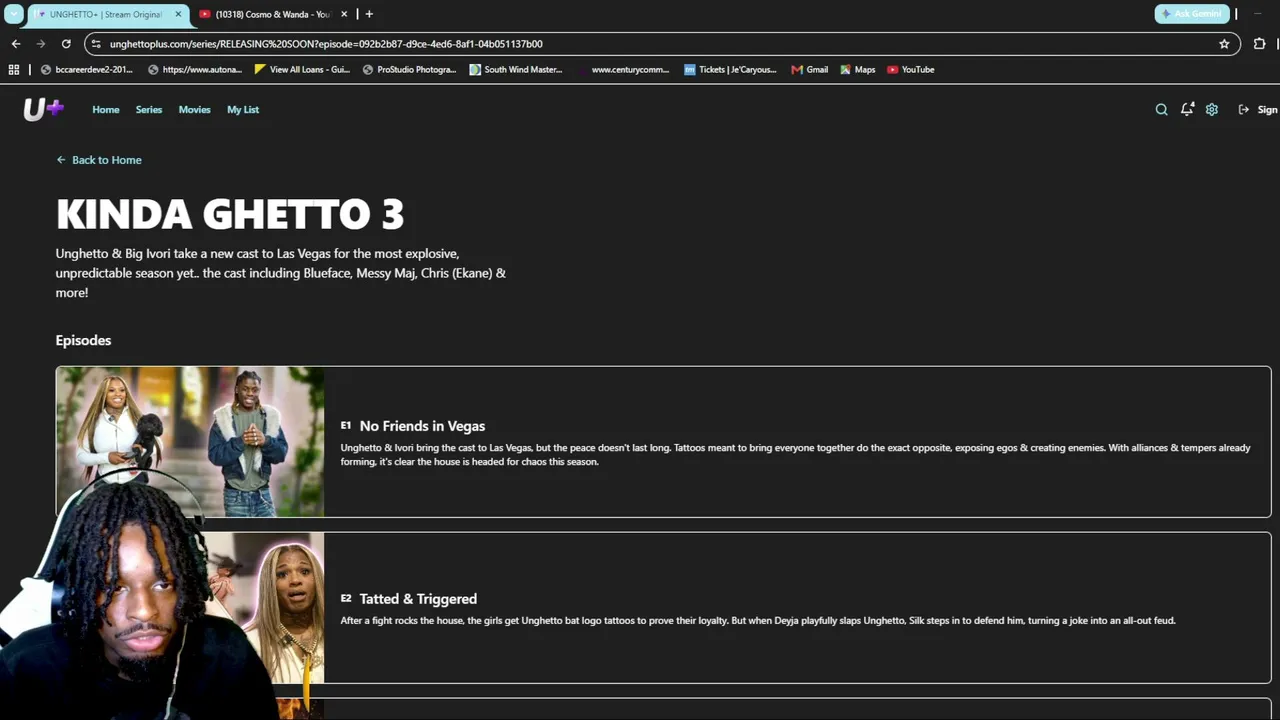Focus the address bar URL
The width and height of the screenshot is (1280, 720).
(x=326, y=44)
